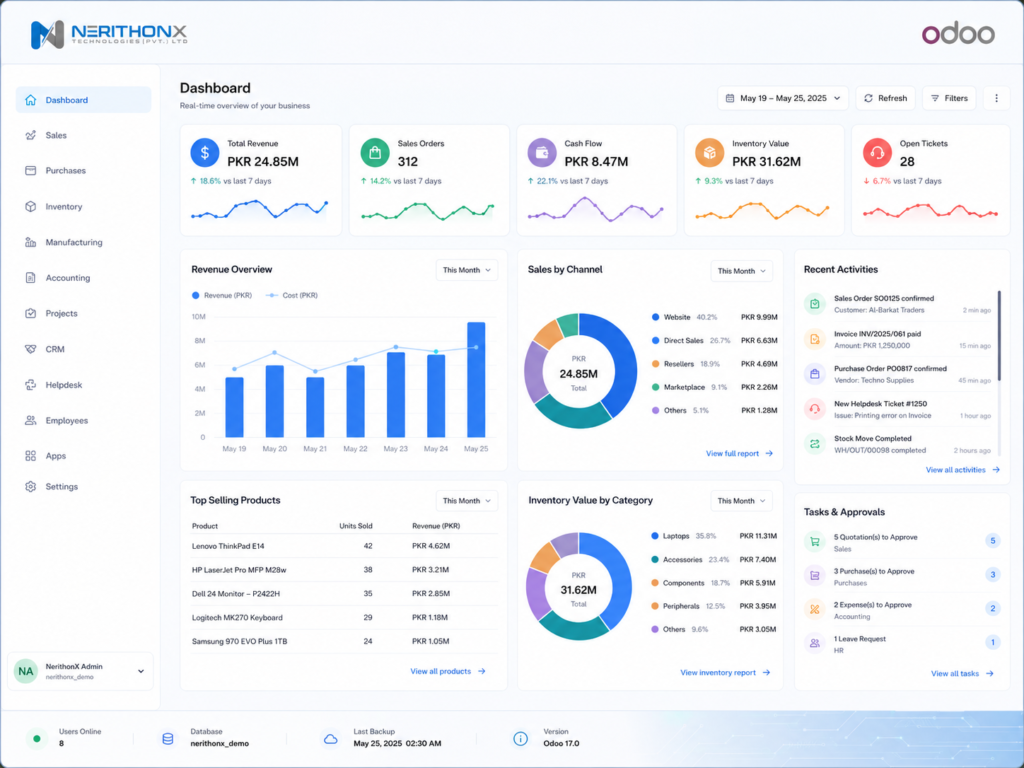Screen dimensions: 1024x768
Task: Open View inventory report link
Action: pos(725,673)
